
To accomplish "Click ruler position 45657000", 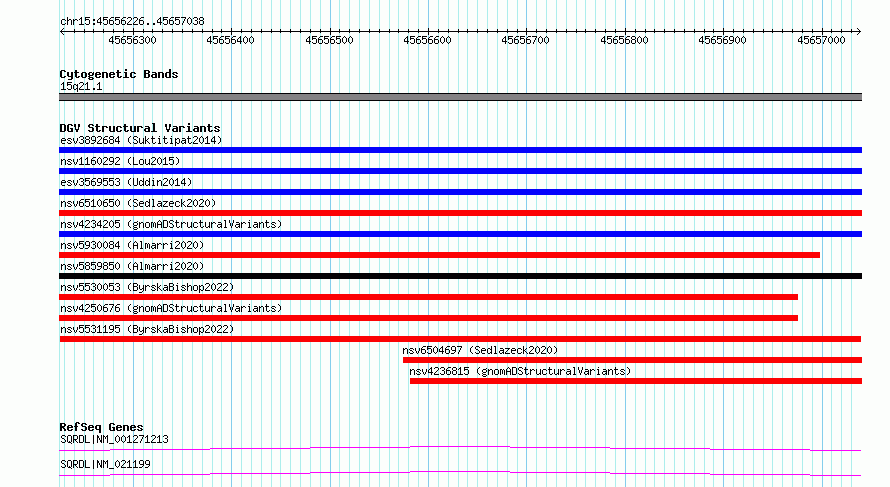I will click(x=821, y=40).
